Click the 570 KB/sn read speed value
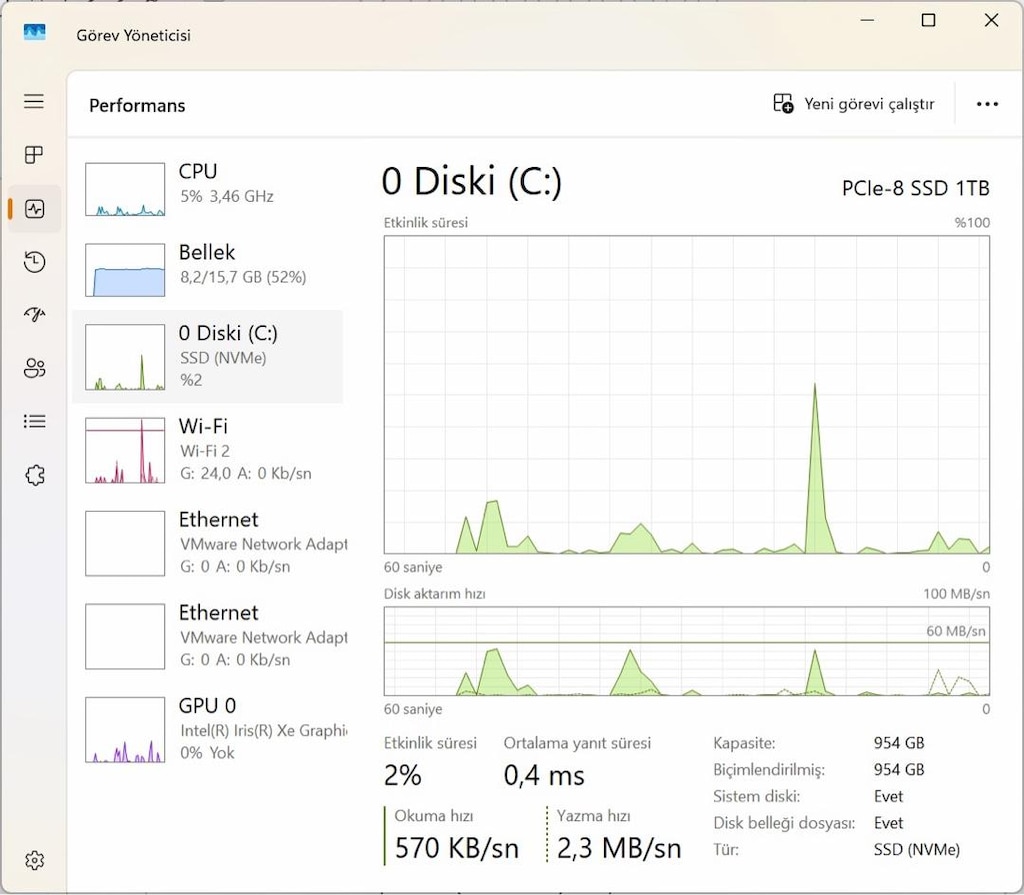1024x895 pixels. [456, 848]
